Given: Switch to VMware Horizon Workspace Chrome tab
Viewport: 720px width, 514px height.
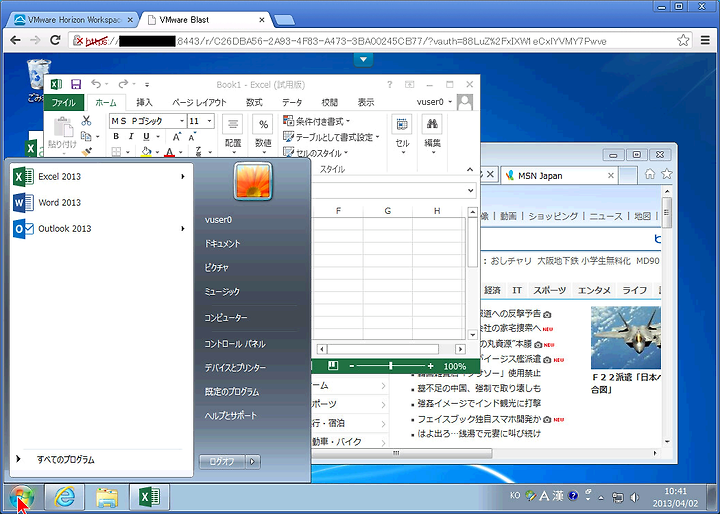Looking at the screenshot, I should pyautogui.click(x=73, y=20).
